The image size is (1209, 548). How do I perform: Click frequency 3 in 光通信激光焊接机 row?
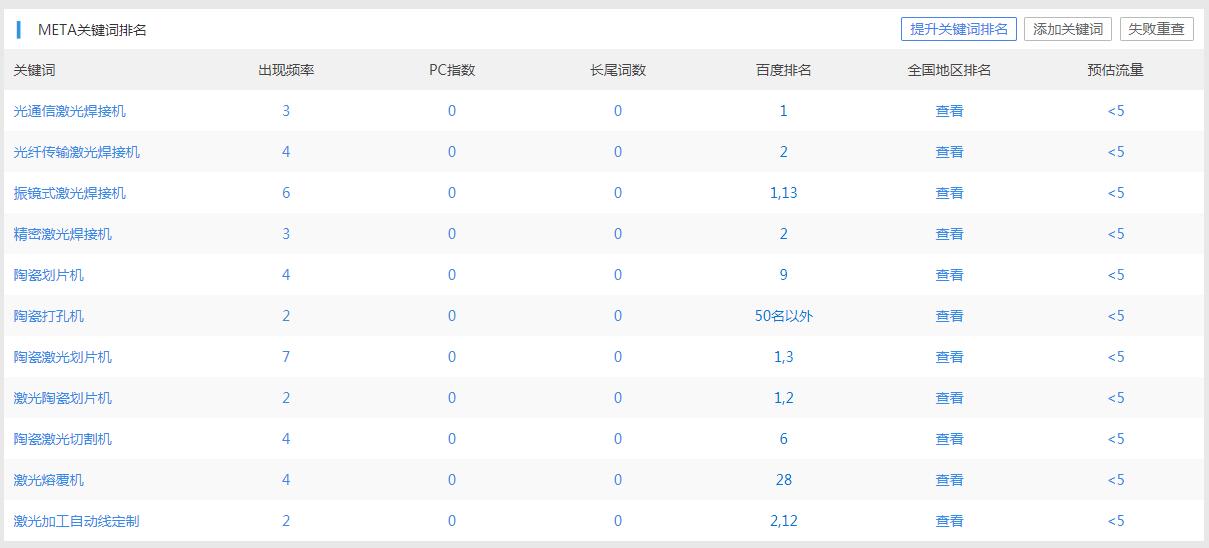(x=286, y=111)
